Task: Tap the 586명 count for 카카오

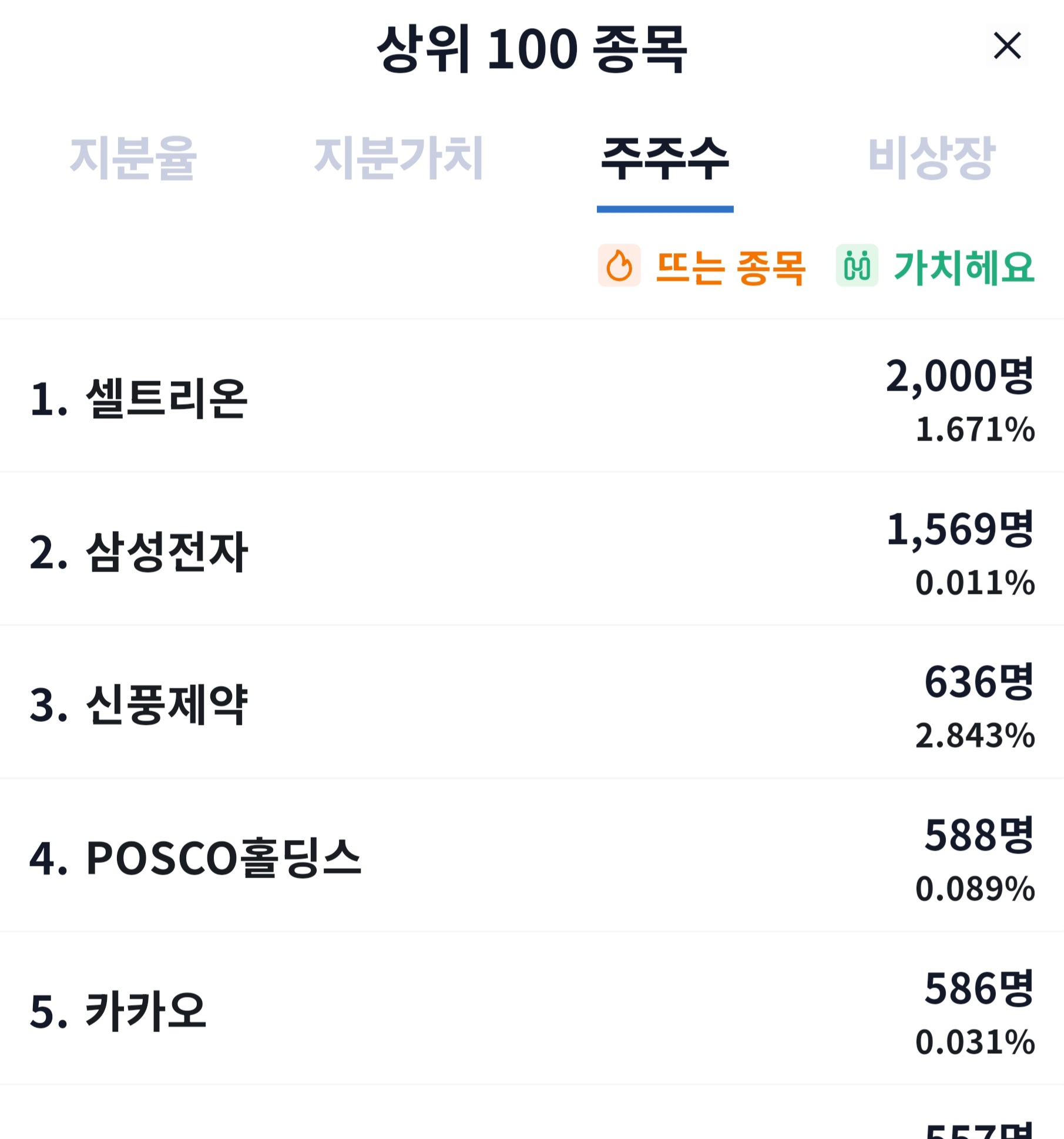Action: [x=979, y=989]
